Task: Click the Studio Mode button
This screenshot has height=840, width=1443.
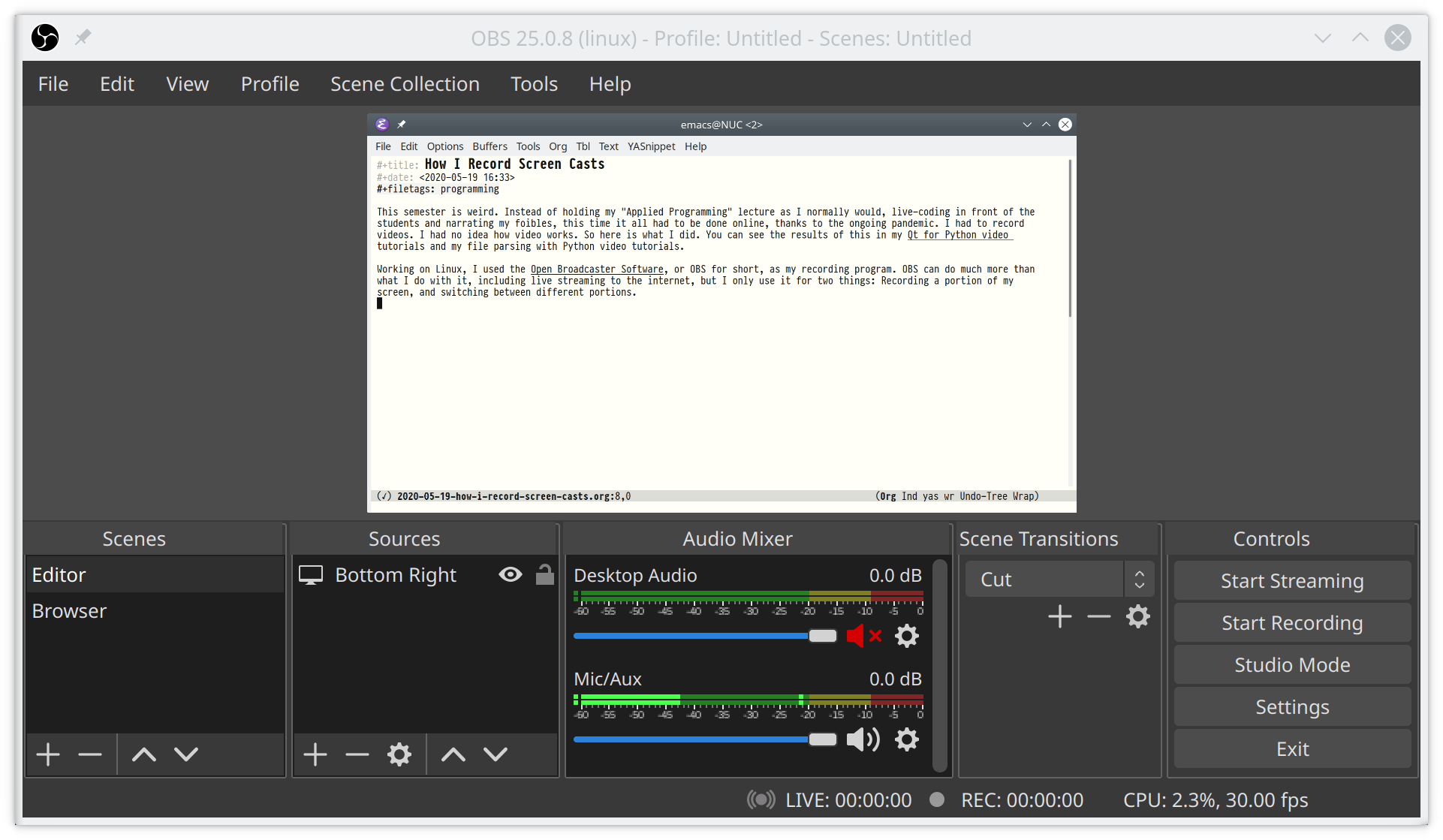Action: pos(1291,664)
